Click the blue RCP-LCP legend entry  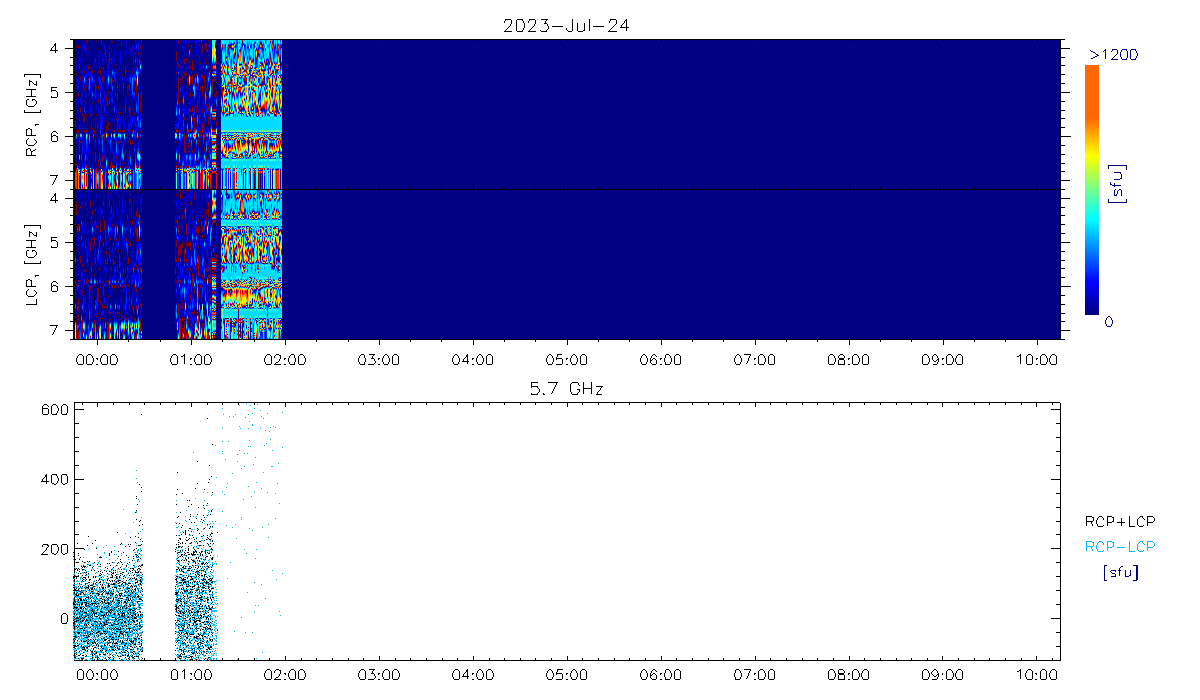click(x=1119, y=547)
